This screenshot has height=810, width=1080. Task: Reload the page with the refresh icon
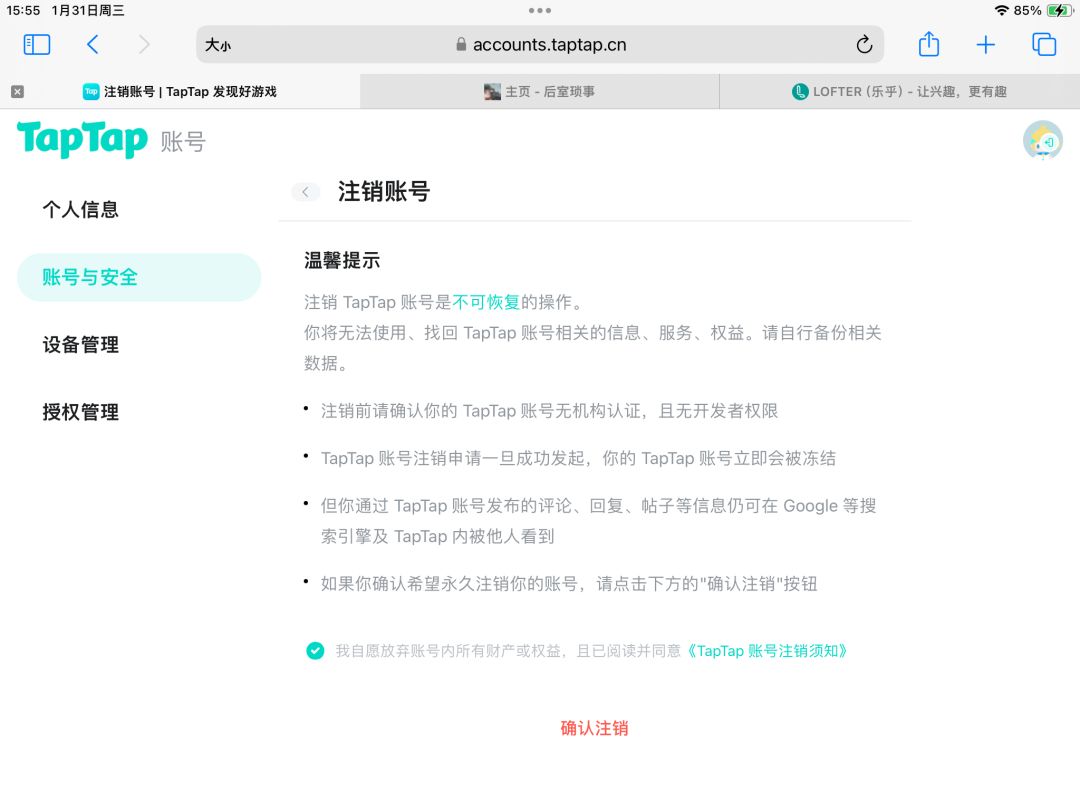coord(864,45)
